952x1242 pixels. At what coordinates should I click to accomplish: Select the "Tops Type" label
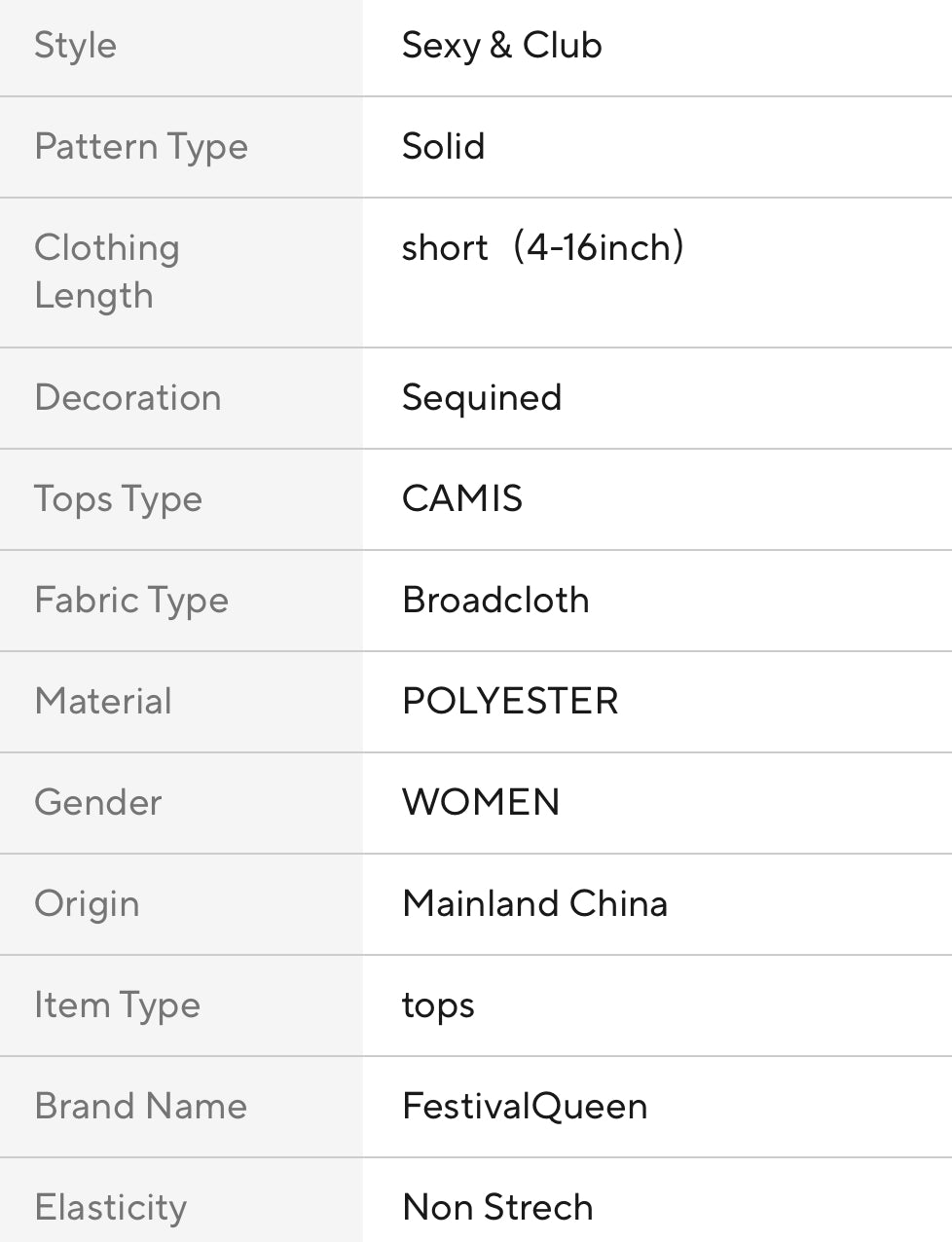118,499
